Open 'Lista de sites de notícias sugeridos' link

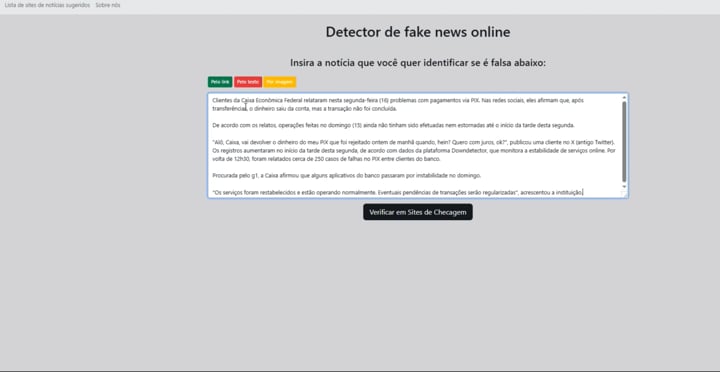47,5
